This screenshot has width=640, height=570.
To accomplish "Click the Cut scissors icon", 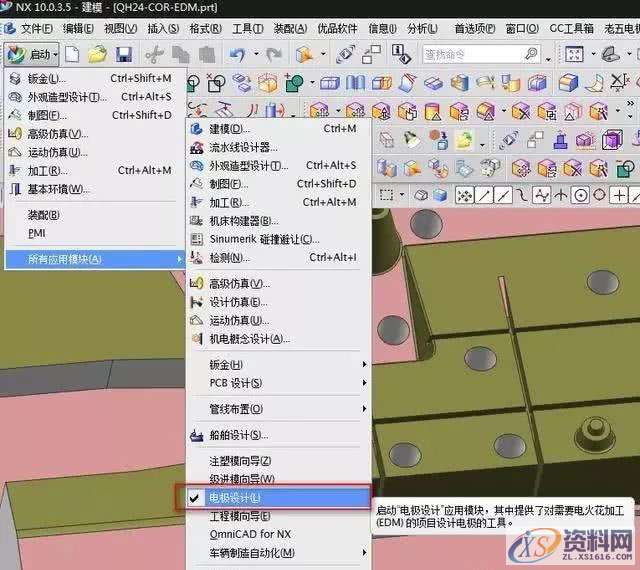I will pyautogui.click(x=154, y=54).
